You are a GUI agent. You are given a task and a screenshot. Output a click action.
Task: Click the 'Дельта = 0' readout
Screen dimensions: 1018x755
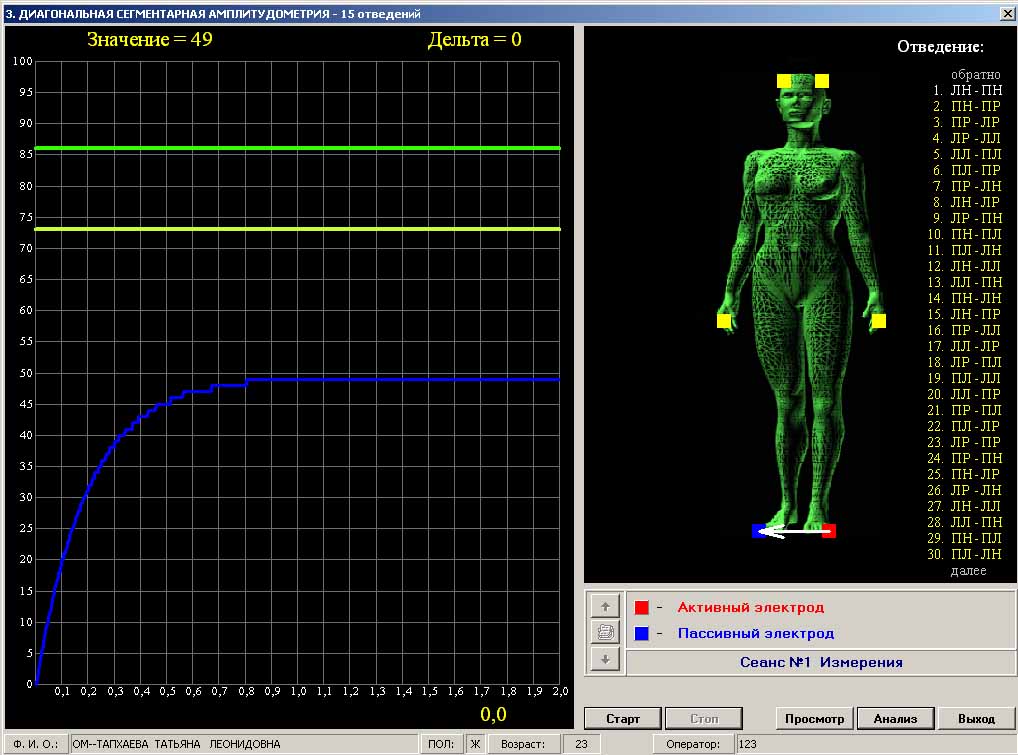pos(475,40)
